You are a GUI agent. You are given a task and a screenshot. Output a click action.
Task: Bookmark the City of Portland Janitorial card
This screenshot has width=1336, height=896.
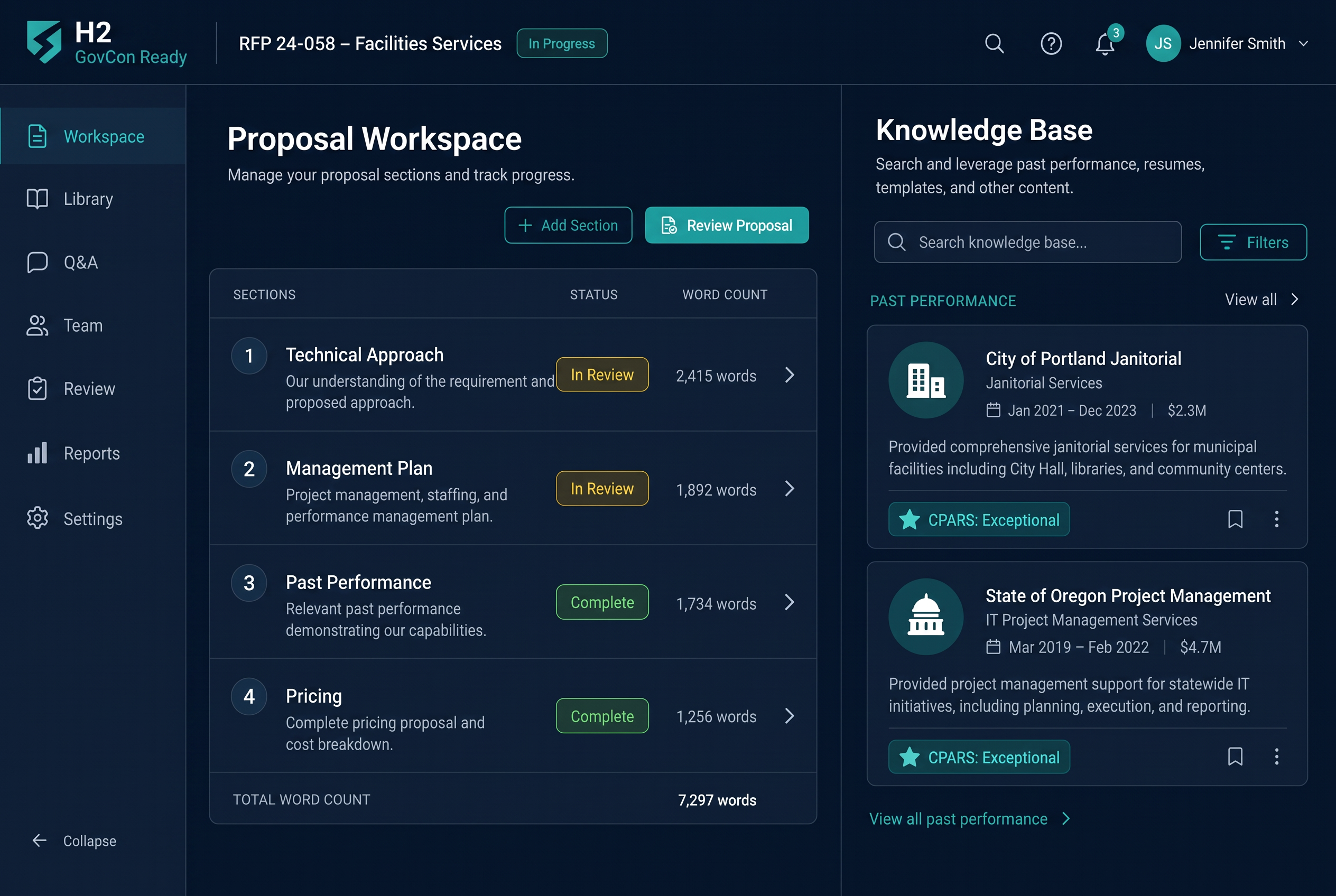click(x=1235, y=519)
